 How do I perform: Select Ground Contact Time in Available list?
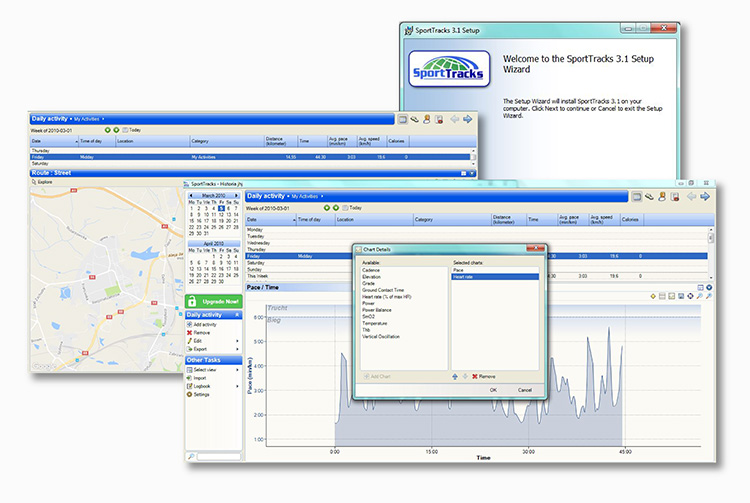coord(383,290)
